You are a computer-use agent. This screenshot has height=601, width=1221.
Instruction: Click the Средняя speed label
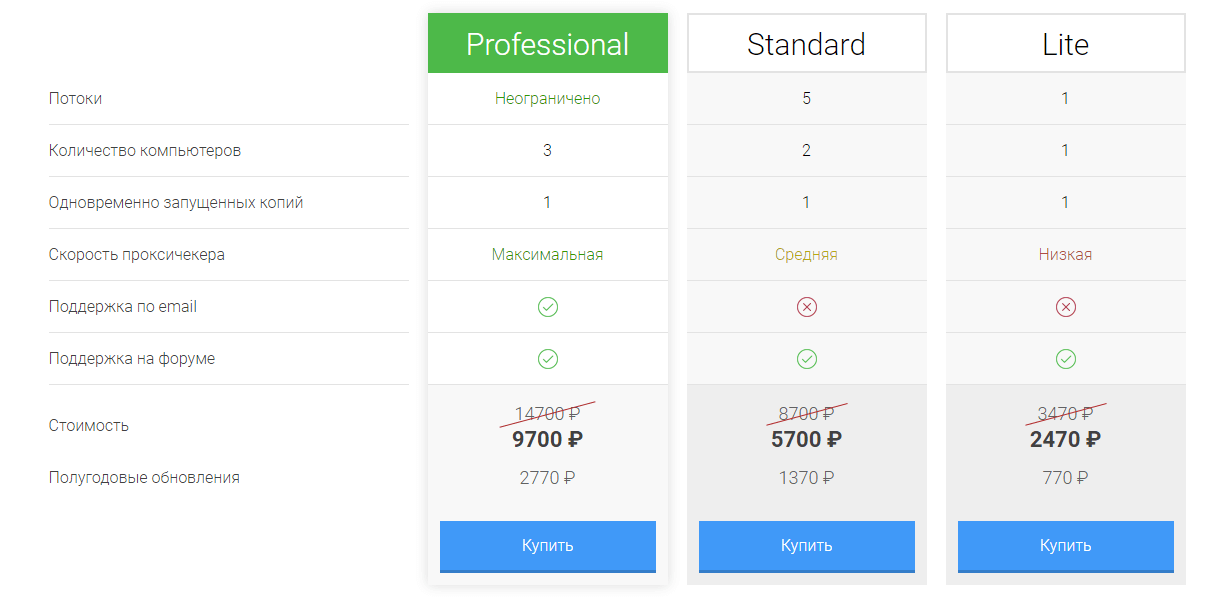click(807, 255)
